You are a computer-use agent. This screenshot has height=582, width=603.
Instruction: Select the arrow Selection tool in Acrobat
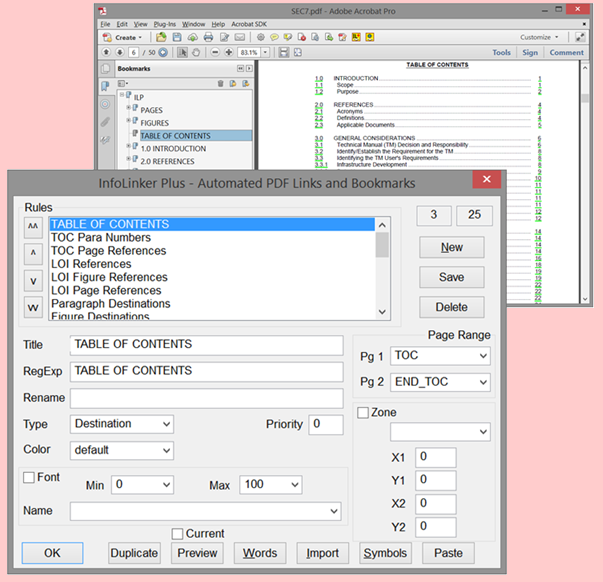pos(182,52)
